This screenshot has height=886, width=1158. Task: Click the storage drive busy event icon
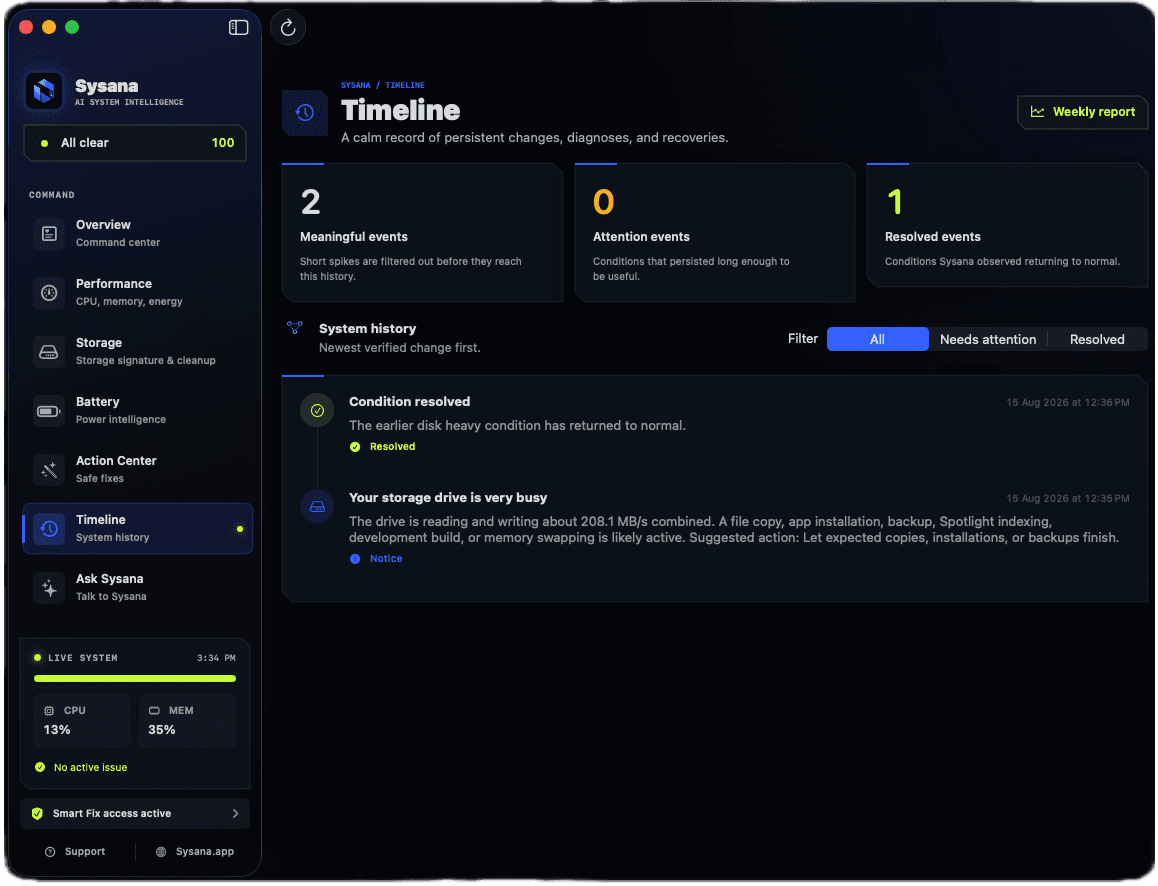[317, 506]
